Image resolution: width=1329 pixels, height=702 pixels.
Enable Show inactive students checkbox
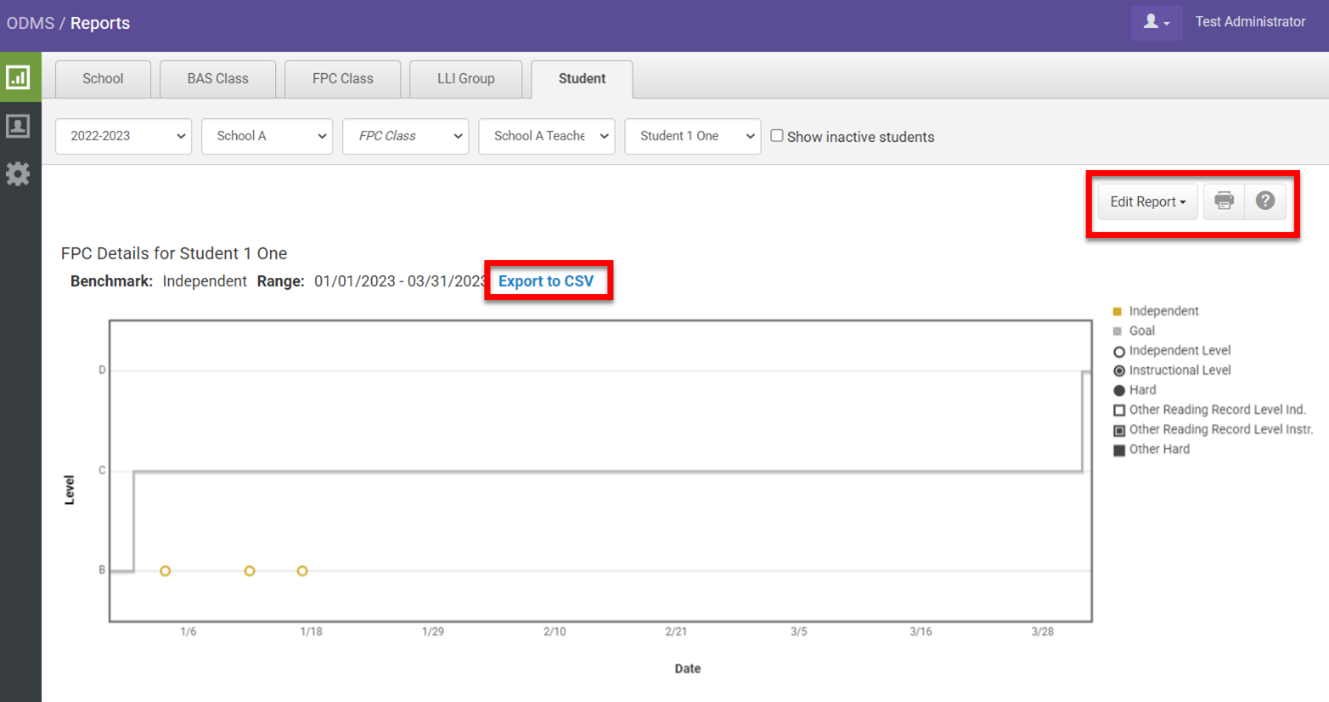click(777, 136)
